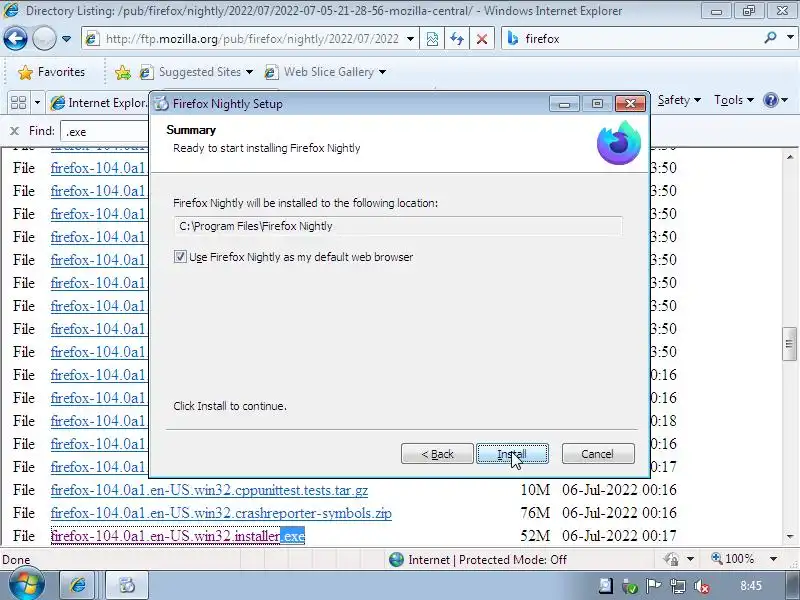Screen dimensions: 800x600
Task: Click the Help question mark icon
Action: (770, 100)
